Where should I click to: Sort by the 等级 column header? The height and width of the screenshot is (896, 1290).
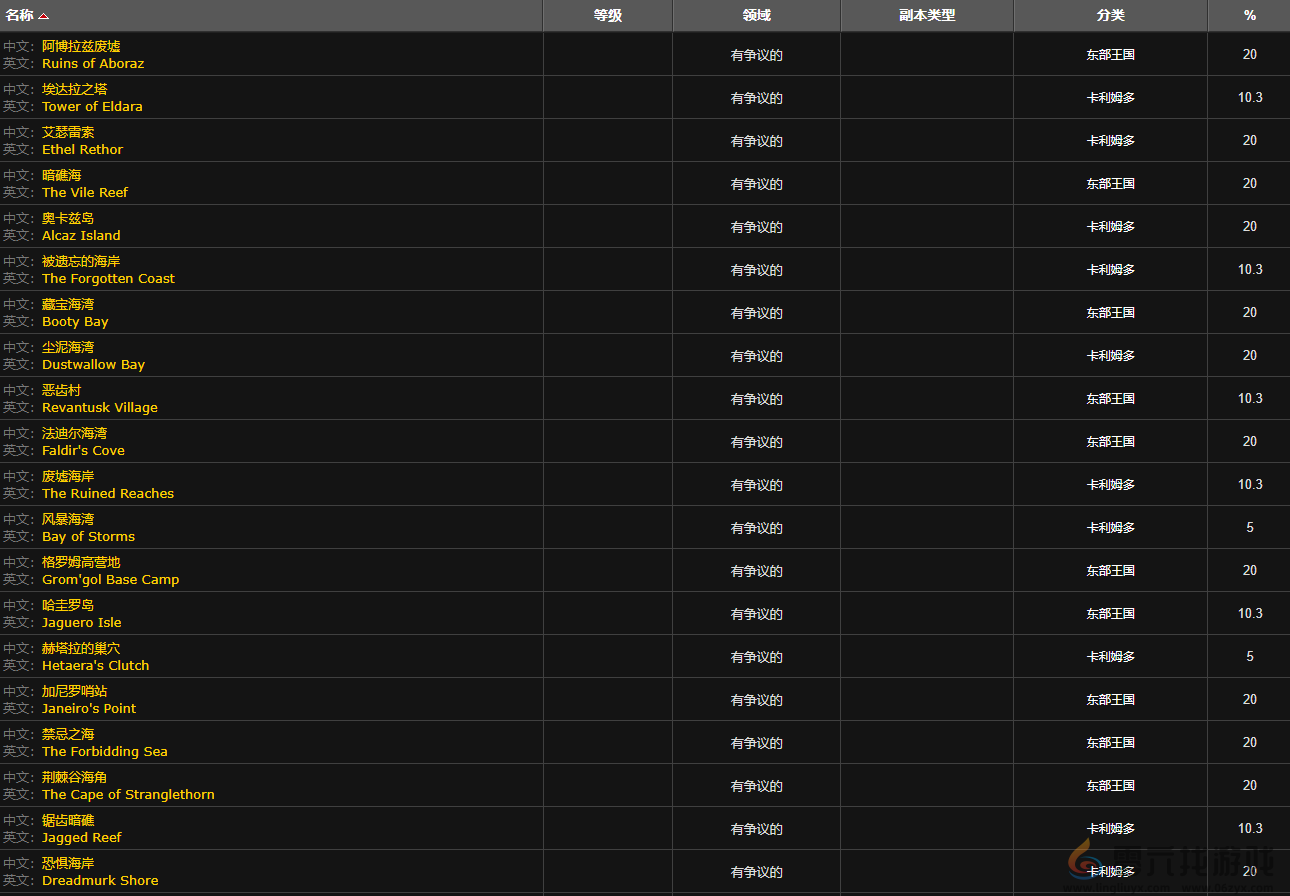[607, 15]
